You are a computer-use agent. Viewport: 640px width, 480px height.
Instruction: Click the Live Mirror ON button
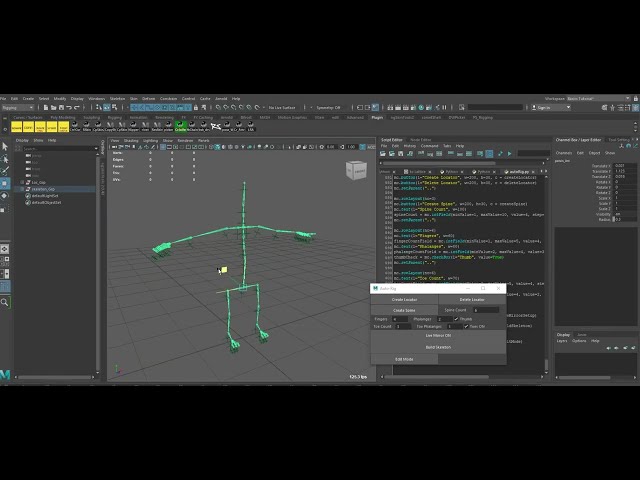[438, 336]
